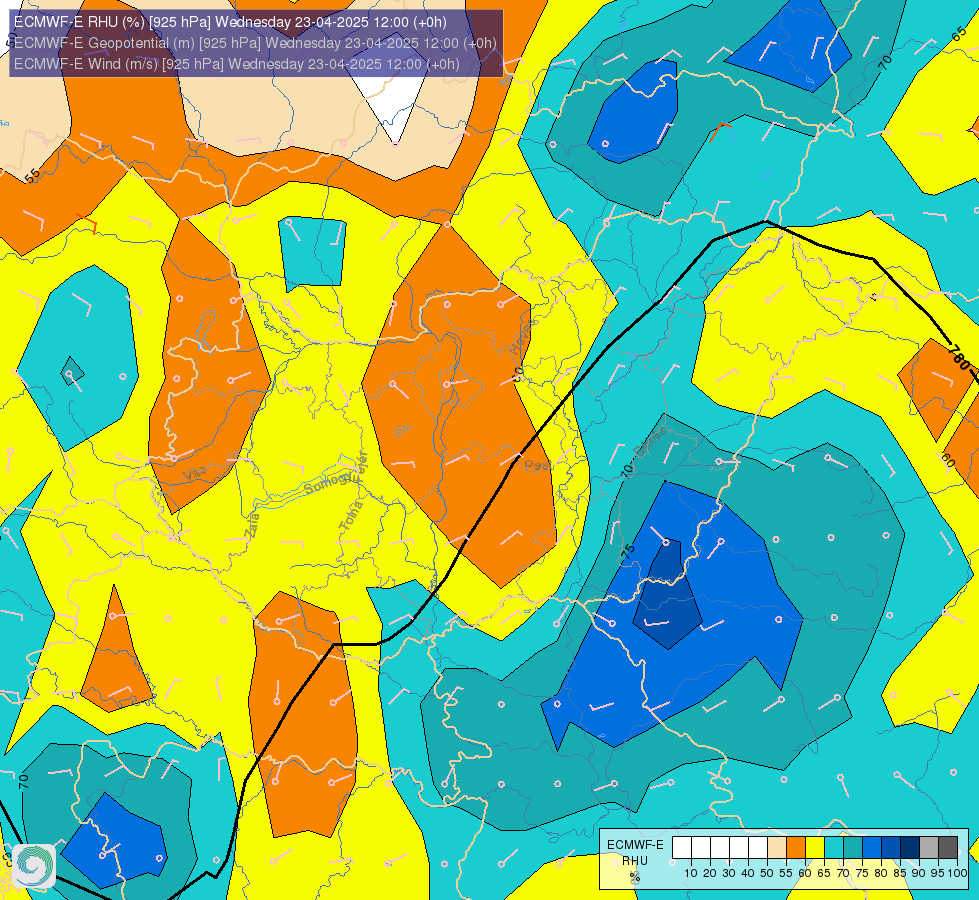Click the legend label 'RHU'

pyautogui.click(x=635, y=861)
